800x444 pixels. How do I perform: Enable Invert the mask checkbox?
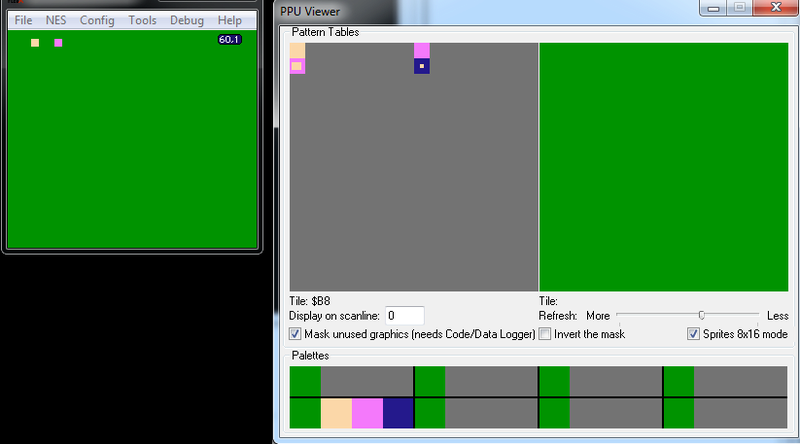[x=545, y=334]
